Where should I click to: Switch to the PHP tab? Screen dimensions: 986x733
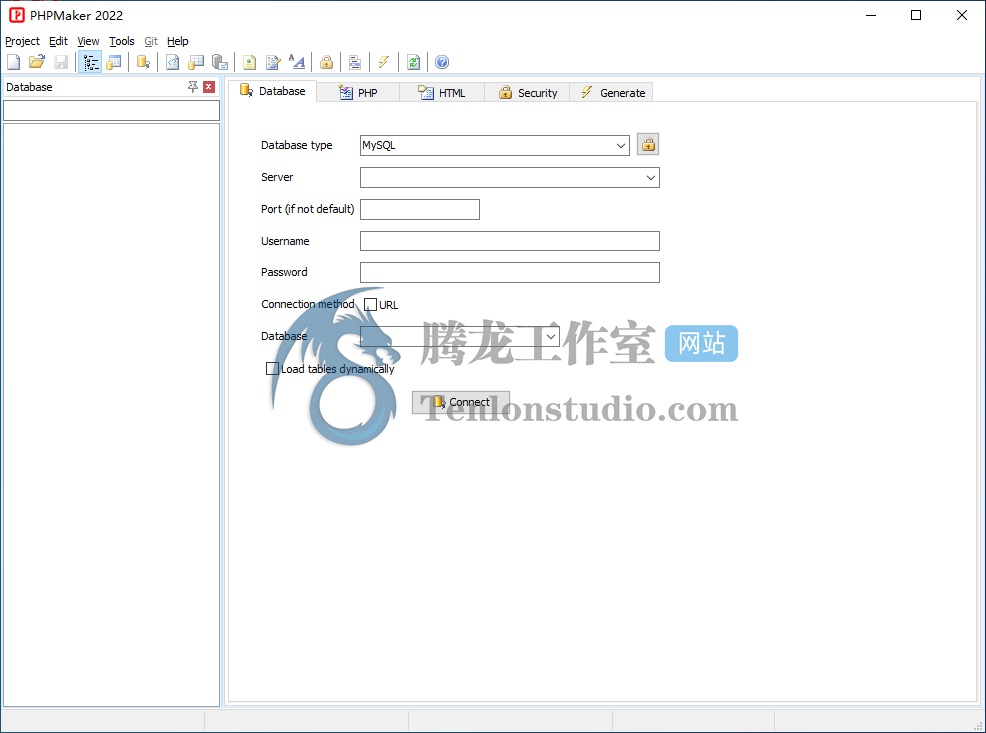(x=358, y=92)
